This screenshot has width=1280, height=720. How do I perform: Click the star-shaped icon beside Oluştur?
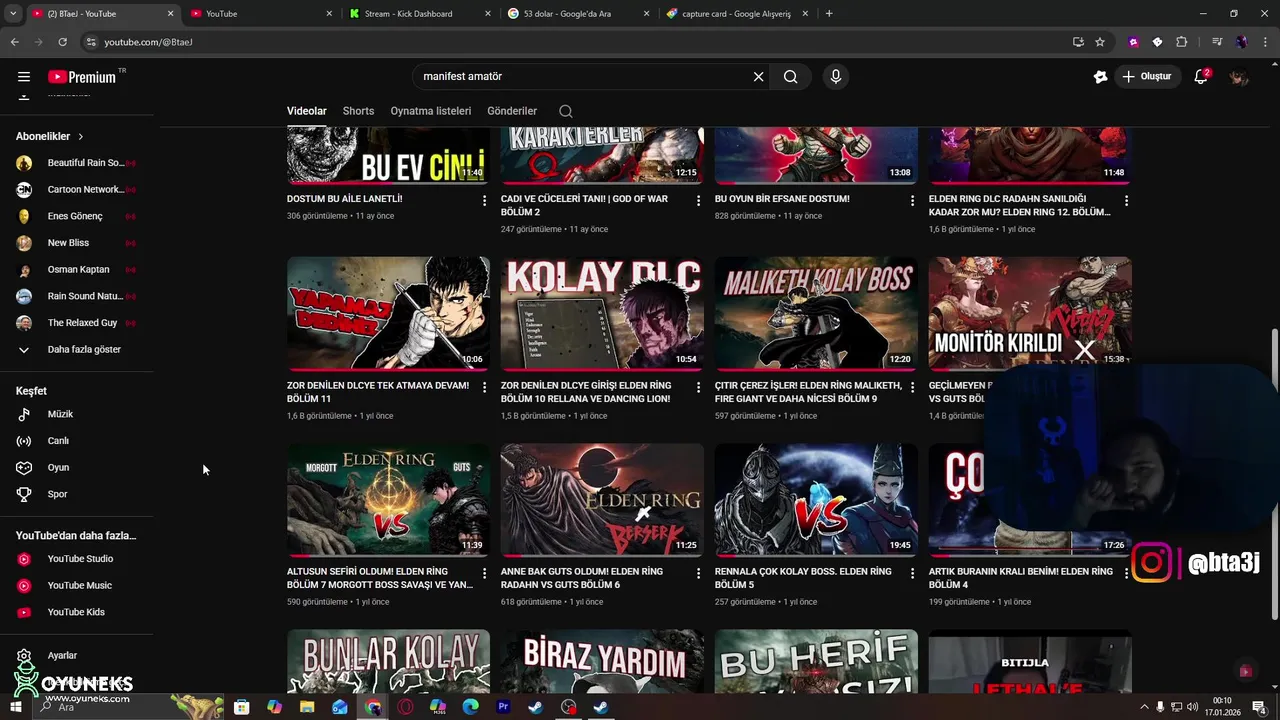tap(1100, 76)
